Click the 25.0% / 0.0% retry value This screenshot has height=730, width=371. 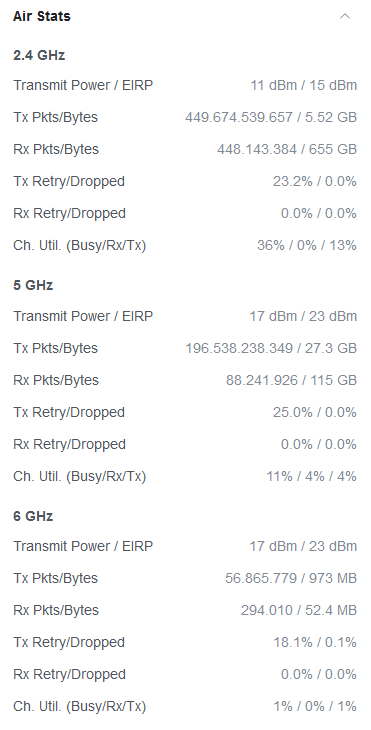[x=315, y=412]
